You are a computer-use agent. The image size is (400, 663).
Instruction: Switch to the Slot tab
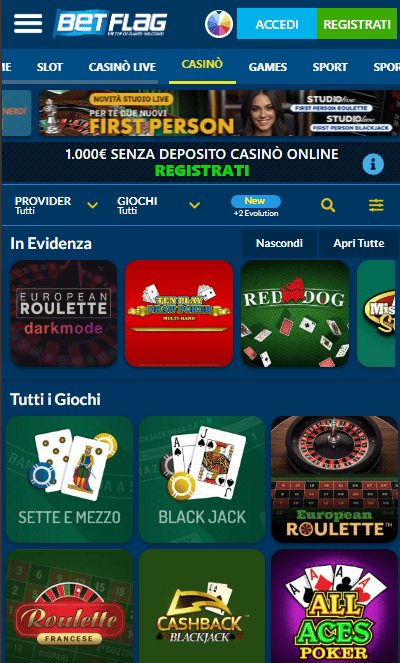[50, 67]
